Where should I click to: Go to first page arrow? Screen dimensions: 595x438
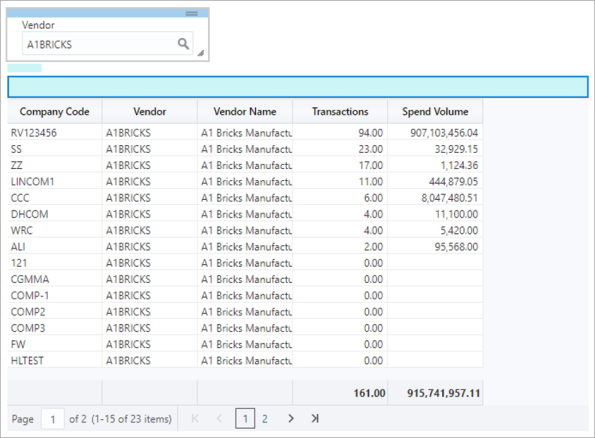tap(195, 419)
